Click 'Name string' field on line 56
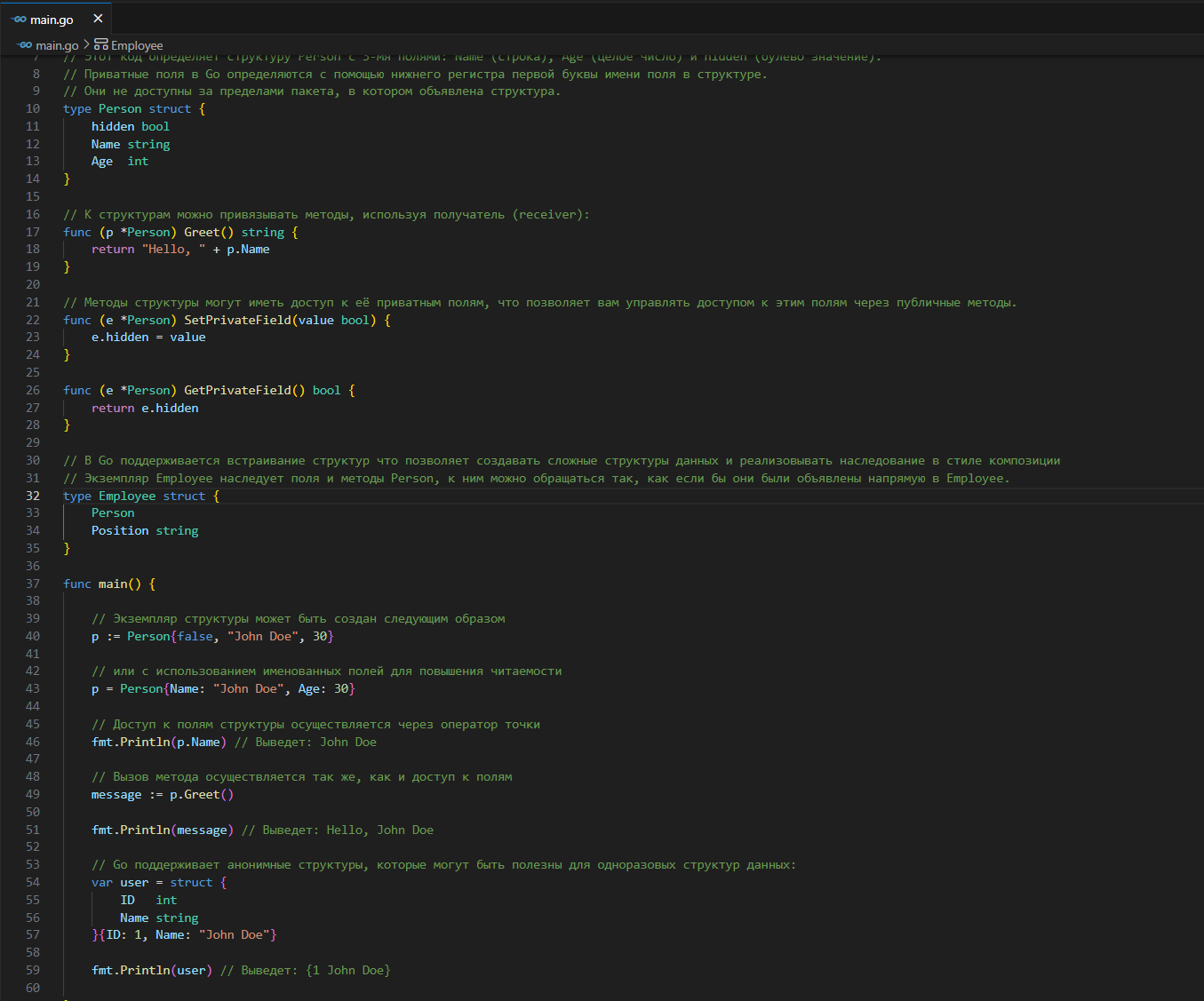The width and height of the screenshot is (1204, 1001). tap(159, 918)
